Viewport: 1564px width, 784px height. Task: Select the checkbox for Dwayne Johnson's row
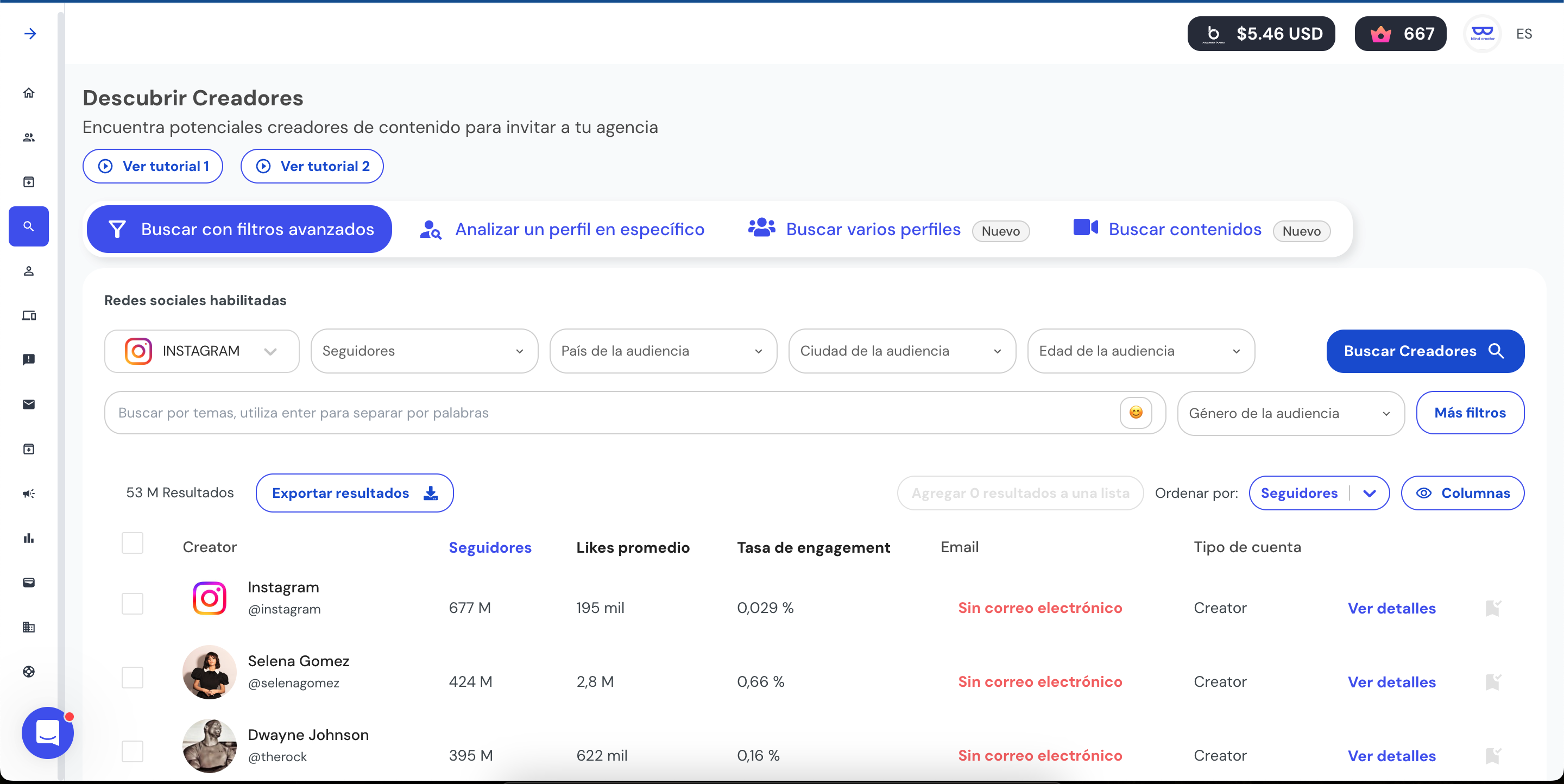[133, 752]
